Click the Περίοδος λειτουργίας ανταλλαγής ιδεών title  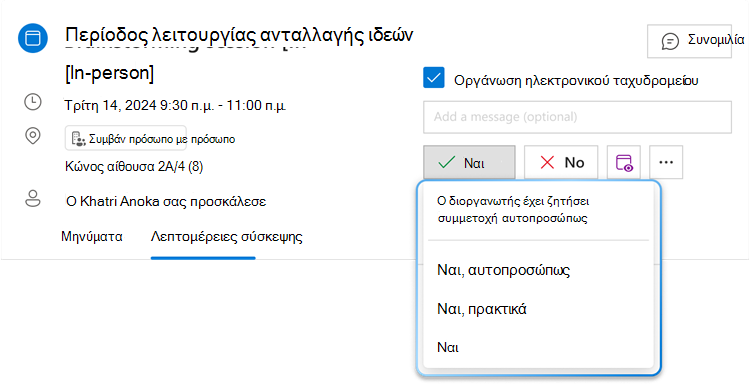[239, 35]
